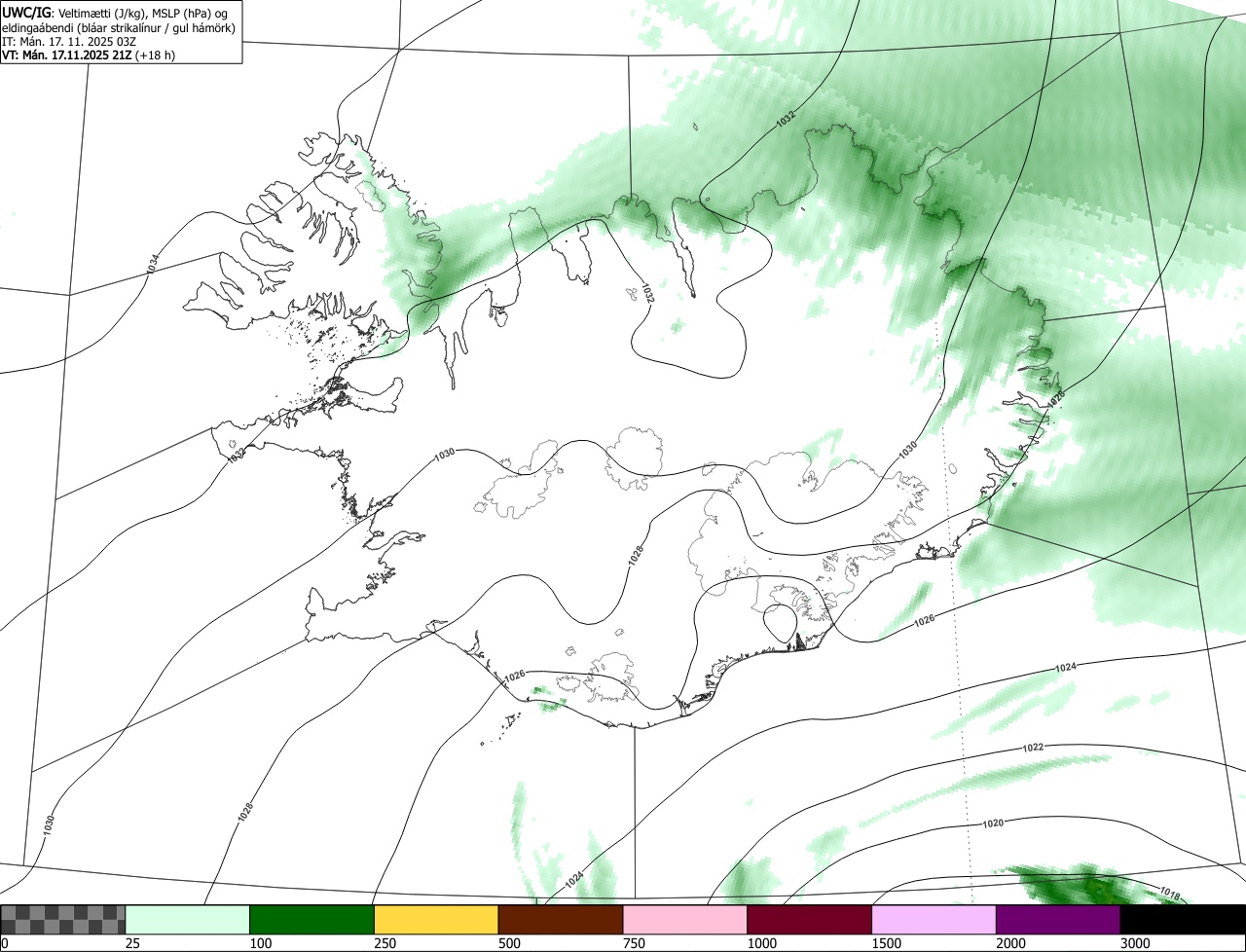
Task: Click the legend value 3000
Action: 1135,943
